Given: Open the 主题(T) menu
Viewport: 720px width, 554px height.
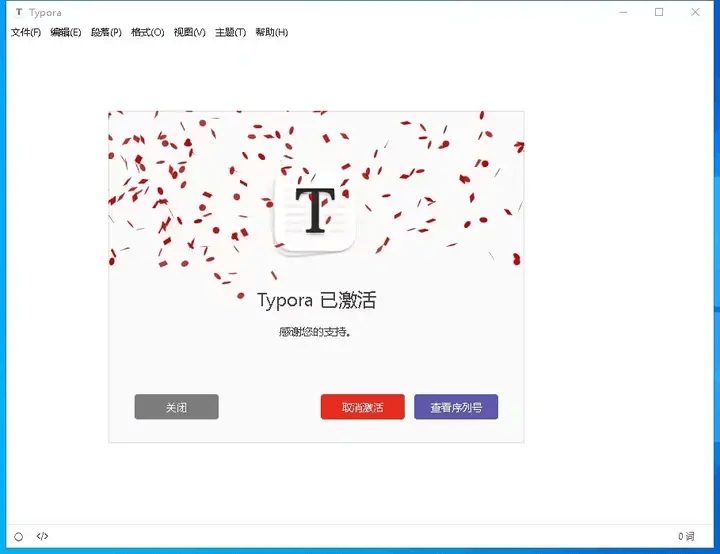Looking at the screenshot, I should click(231, 32).
